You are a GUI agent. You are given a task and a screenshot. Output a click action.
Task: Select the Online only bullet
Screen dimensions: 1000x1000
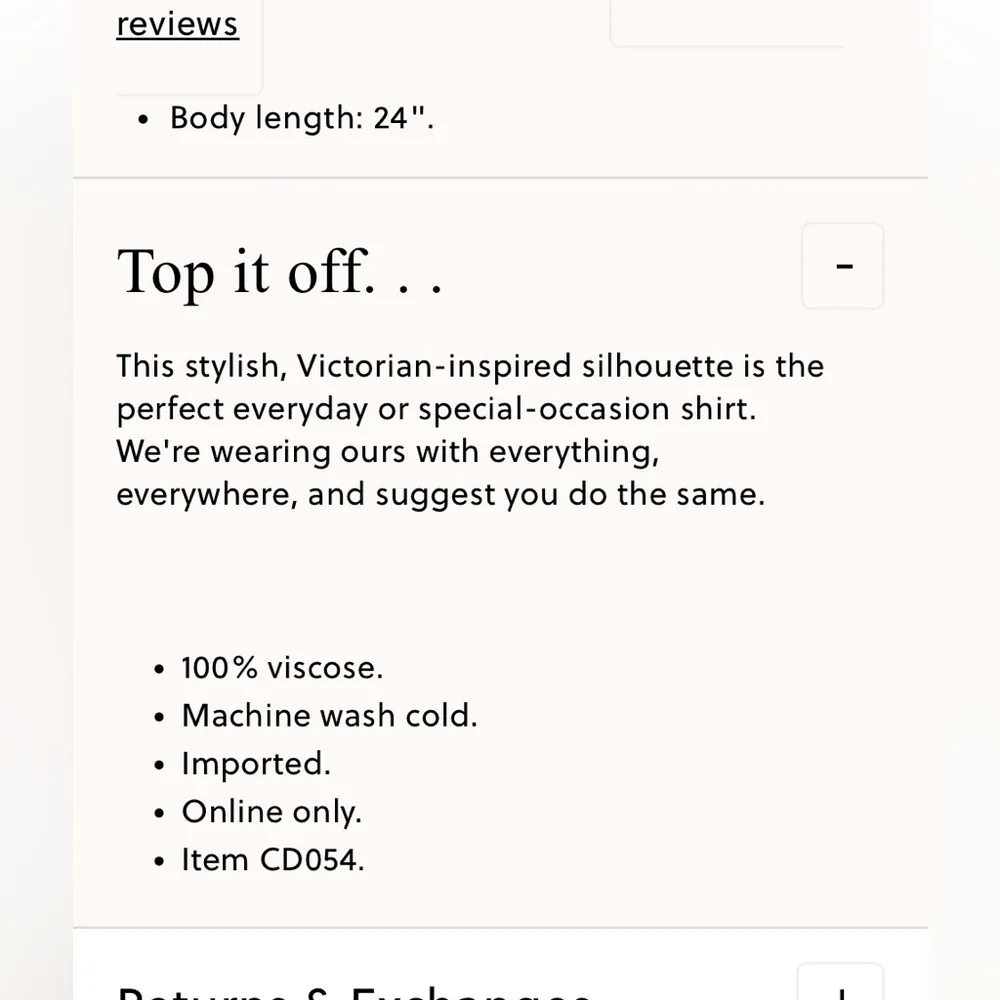271,812
